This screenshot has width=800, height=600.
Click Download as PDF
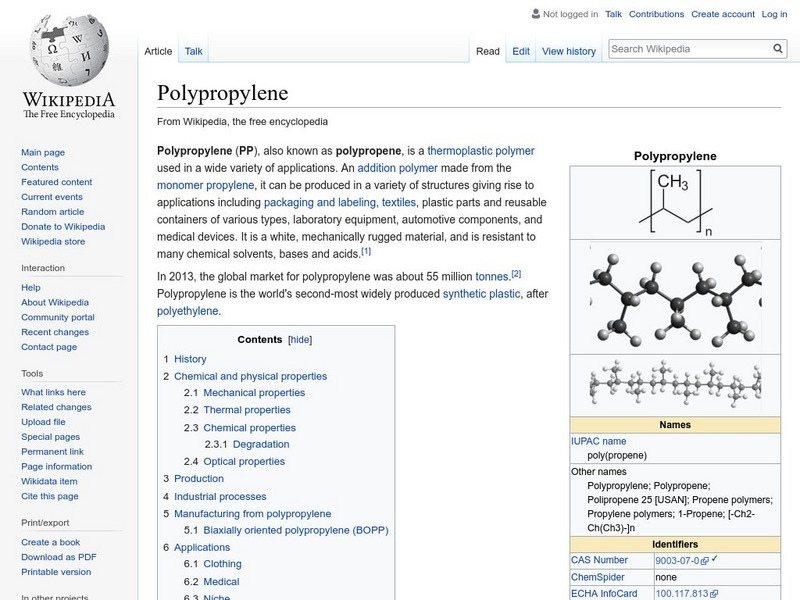59,557
